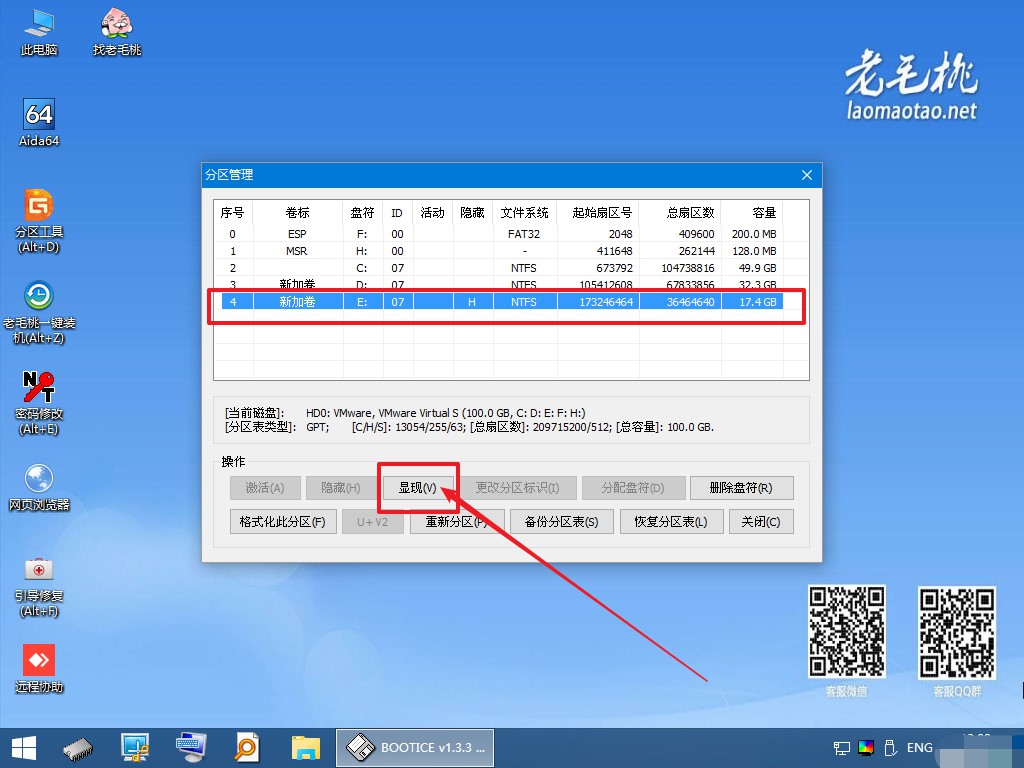Click the 重新分区(P) button
The width and height of the screenshot is (1024, 768).
(x=457, y=522)
